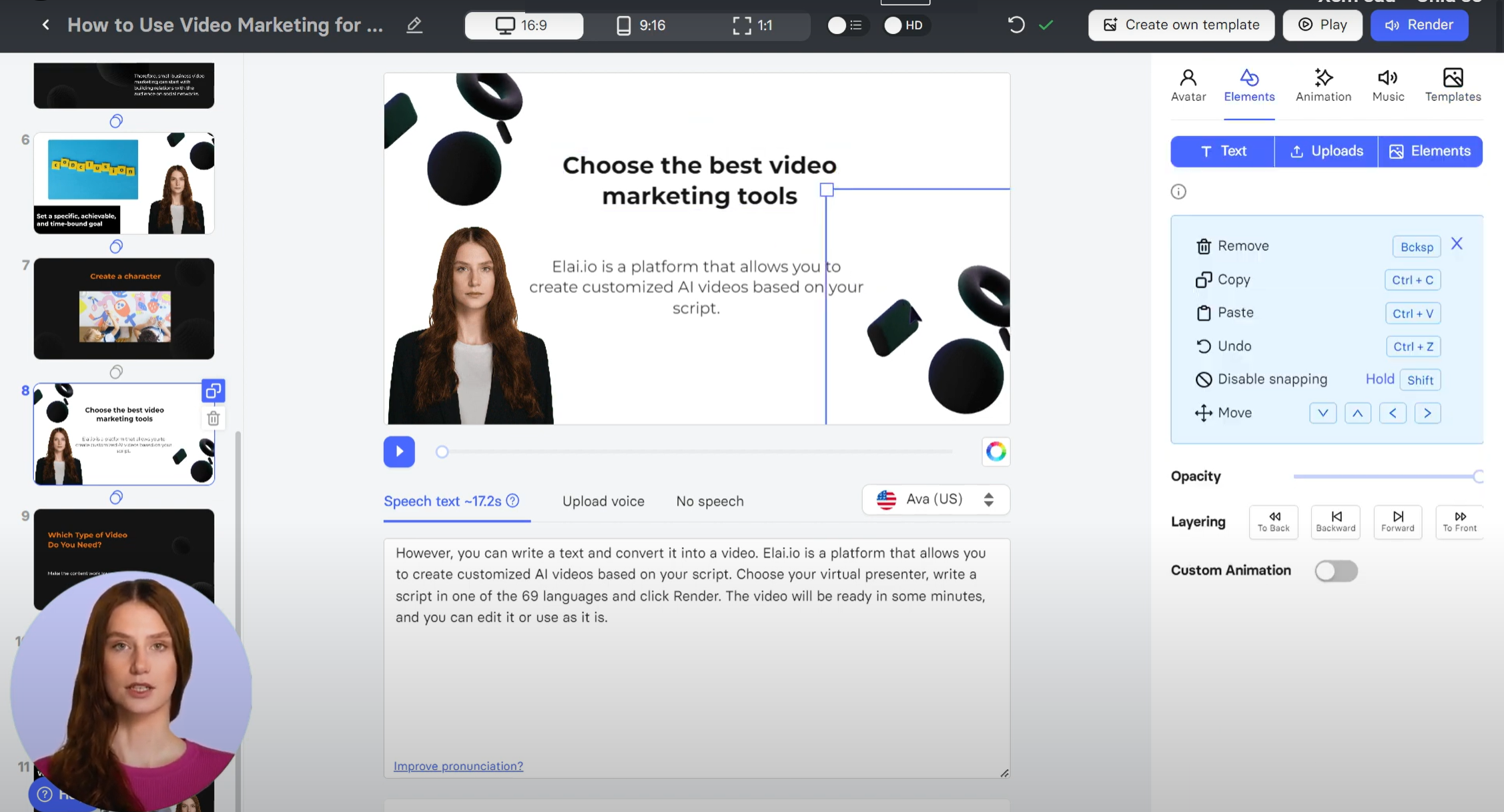Switch to the Upload voice tab
Viewport: 1504px width, 812px height.
(x=603, y=501)
